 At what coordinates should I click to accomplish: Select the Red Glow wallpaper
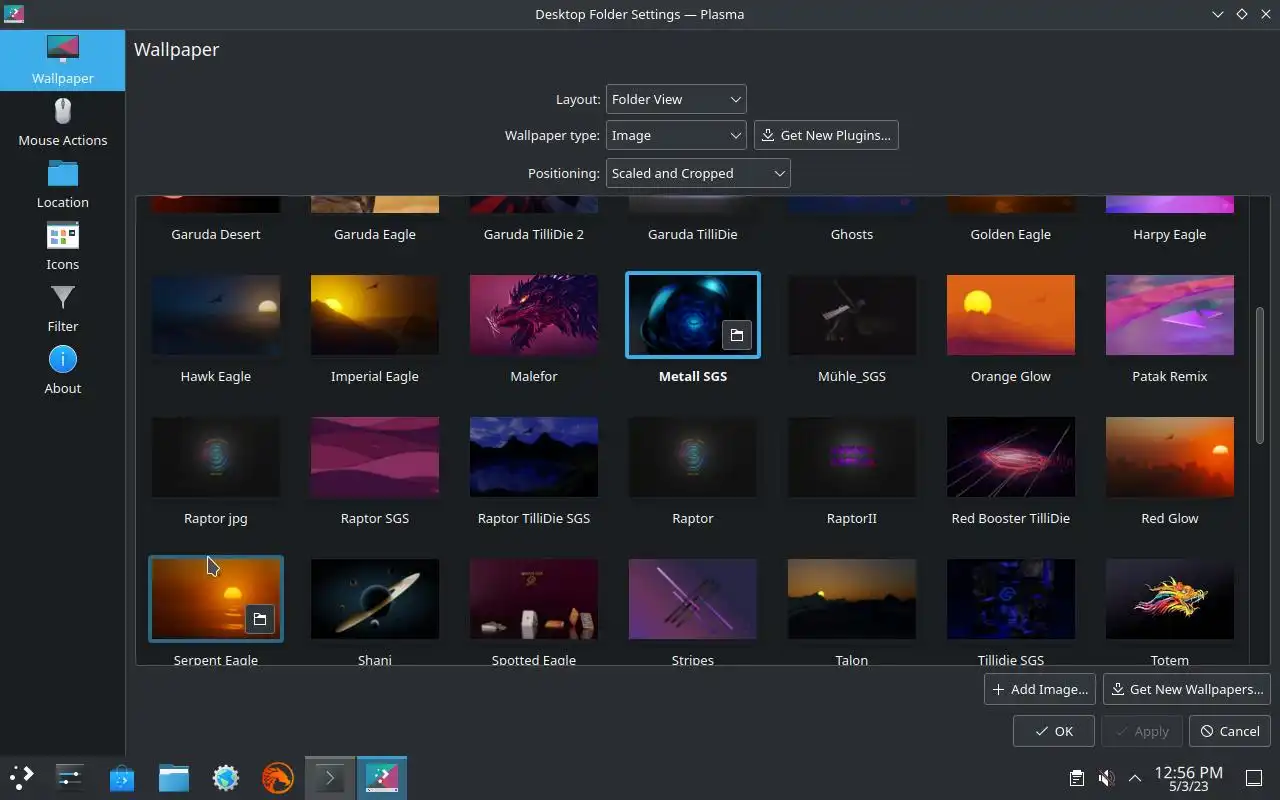point(1169,457)
